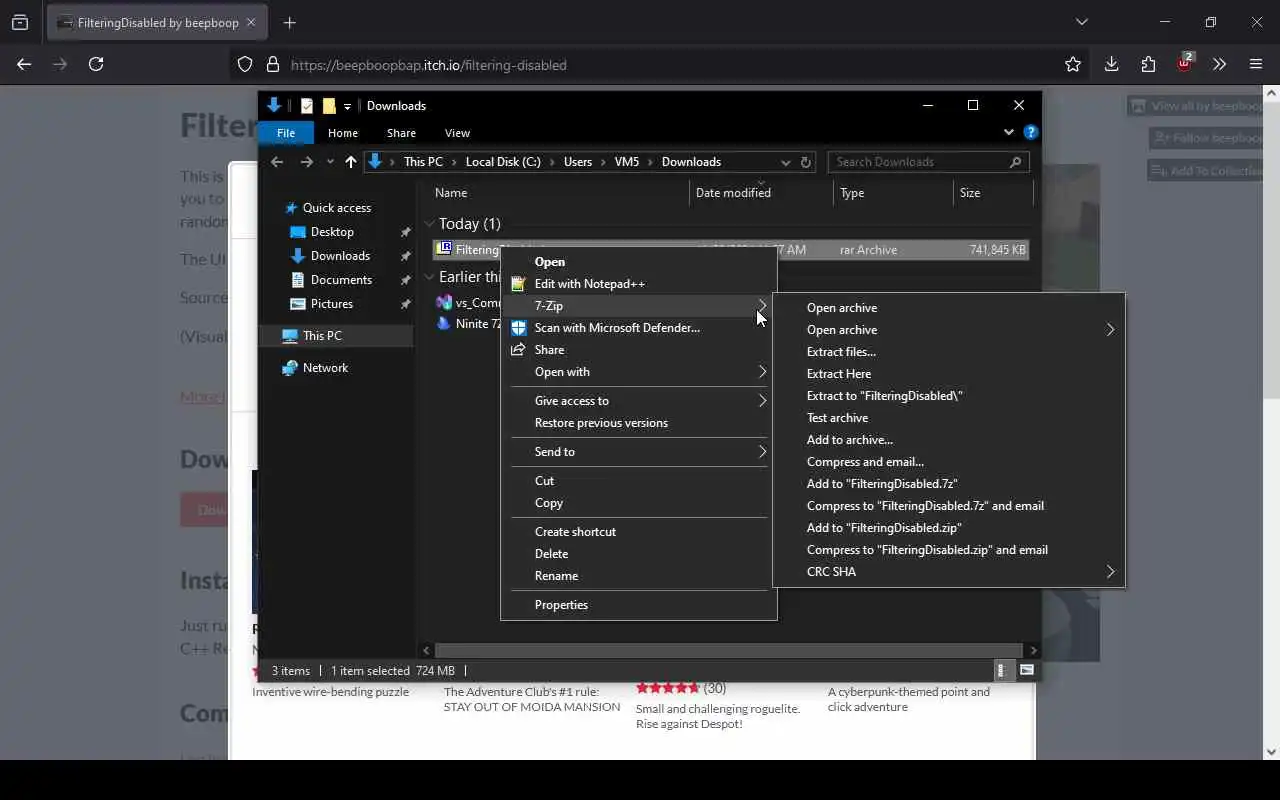Screen dimensions: 1280x800
Task: Expand the Give access to submenu
Action: tap(762, 401)
